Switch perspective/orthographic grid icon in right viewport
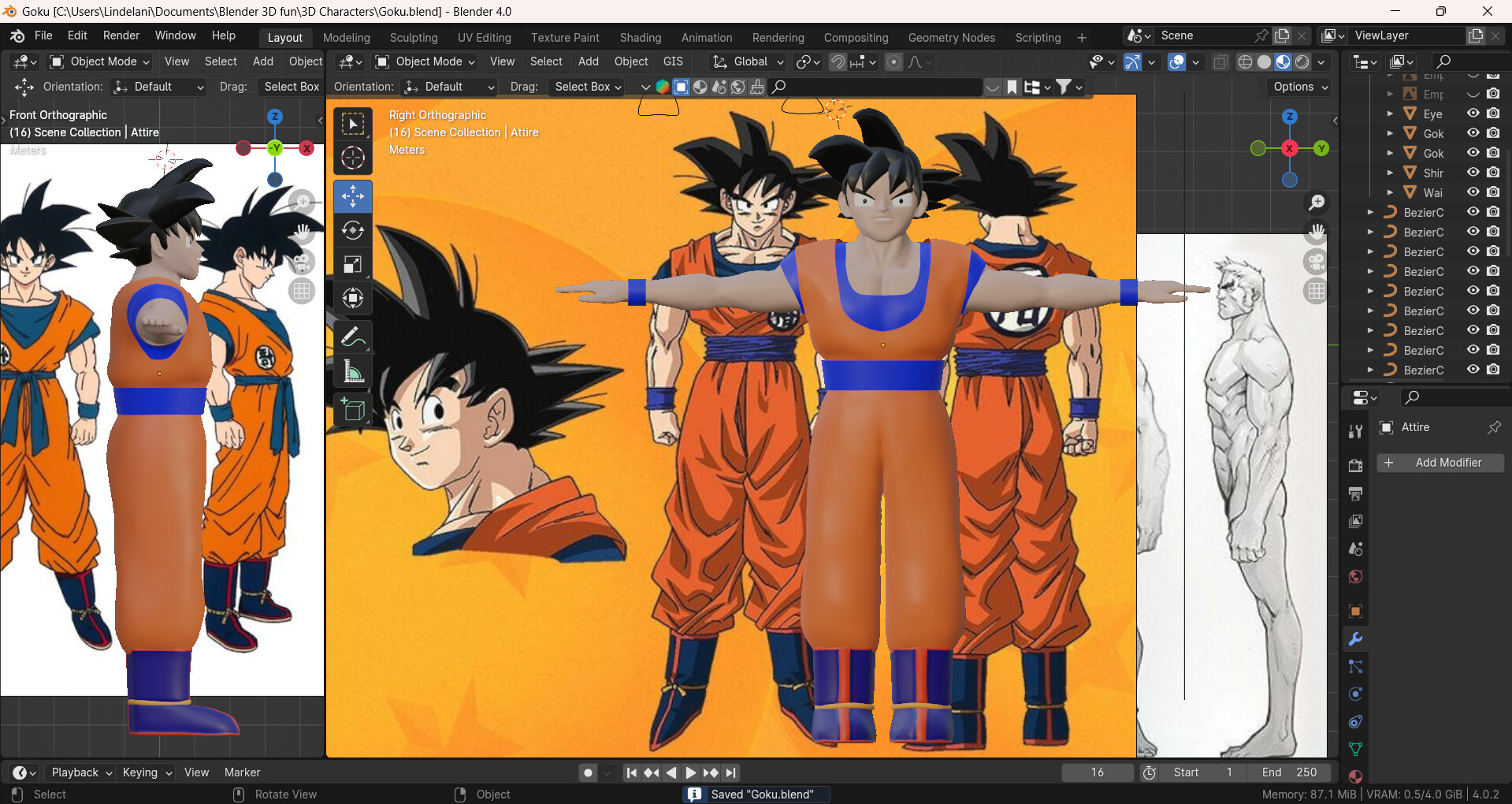The height and width of the screenshot is (804, 1512). tap(1317, 291)
